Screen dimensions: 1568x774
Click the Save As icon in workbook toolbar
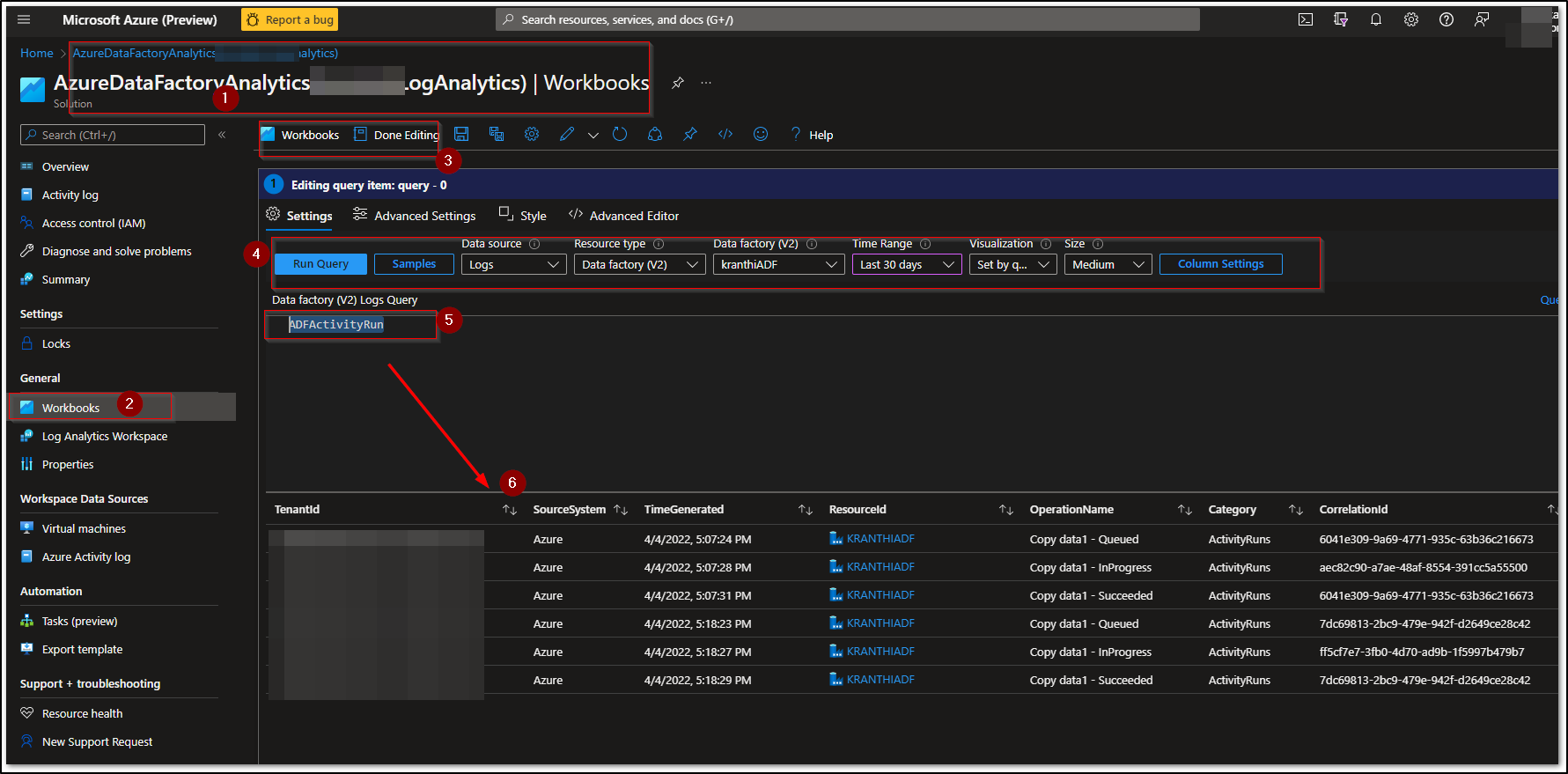[x=497, y=134]
